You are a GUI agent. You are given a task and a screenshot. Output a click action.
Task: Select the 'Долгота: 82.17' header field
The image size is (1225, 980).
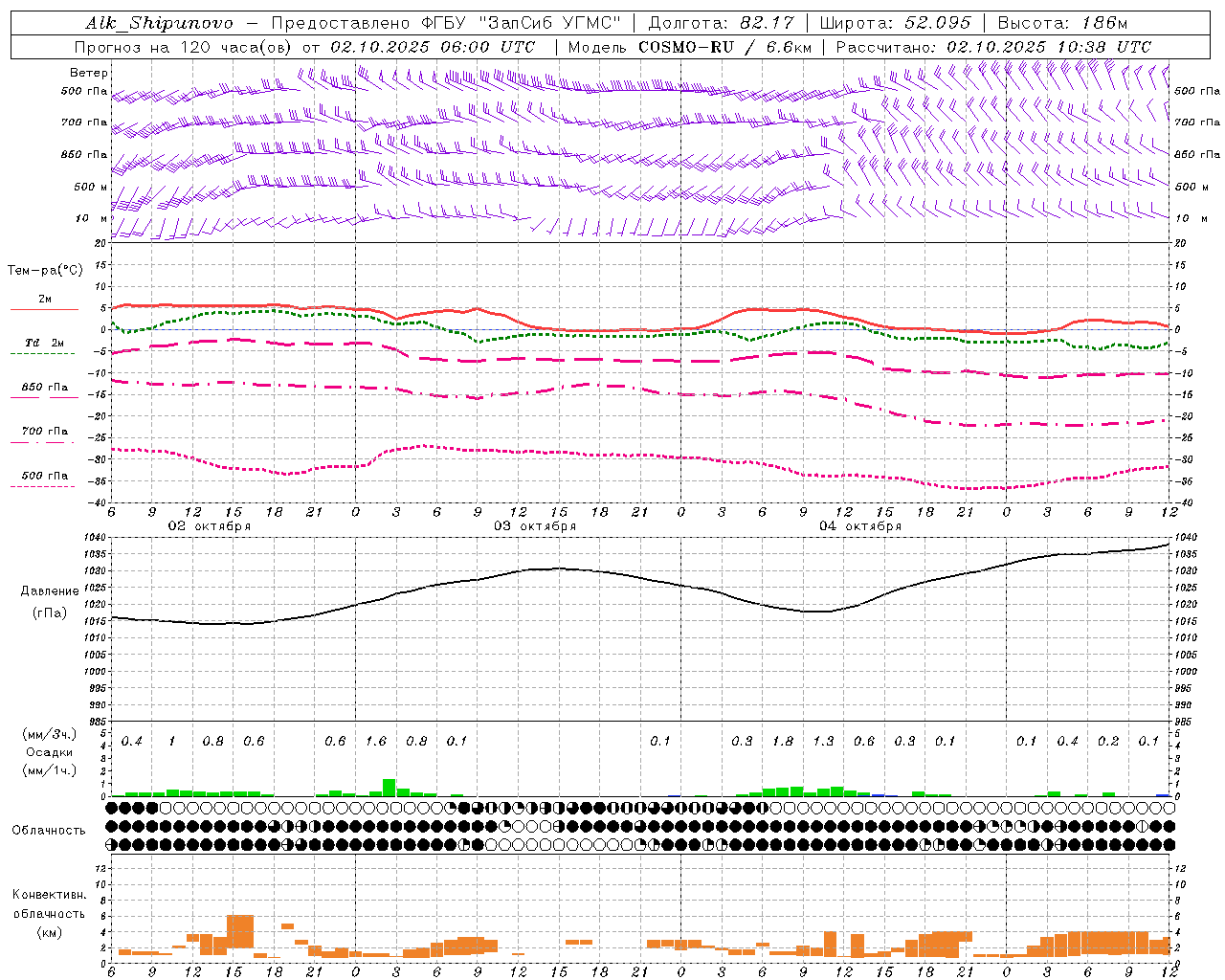pyautogui.click(x=723, y=23)
